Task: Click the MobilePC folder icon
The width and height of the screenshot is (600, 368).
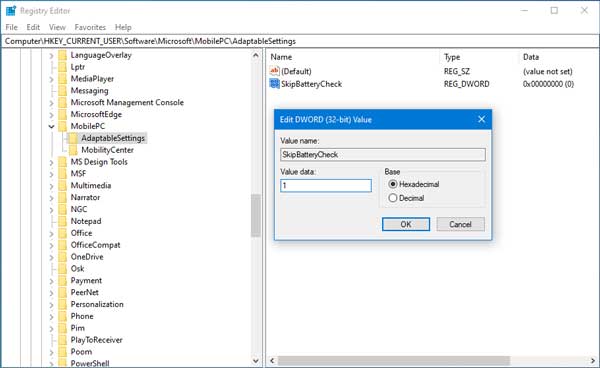Action: (x=62, y=126)
